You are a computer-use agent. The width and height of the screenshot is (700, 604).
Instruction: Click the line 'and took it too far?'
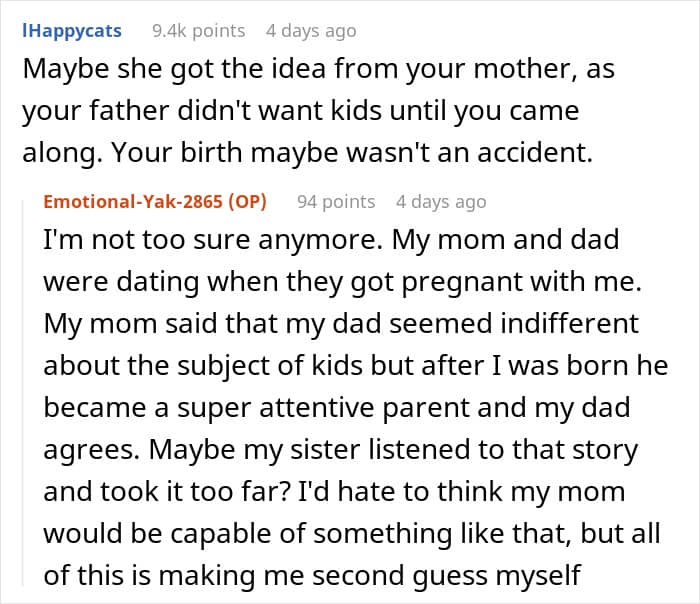[334, 492]
